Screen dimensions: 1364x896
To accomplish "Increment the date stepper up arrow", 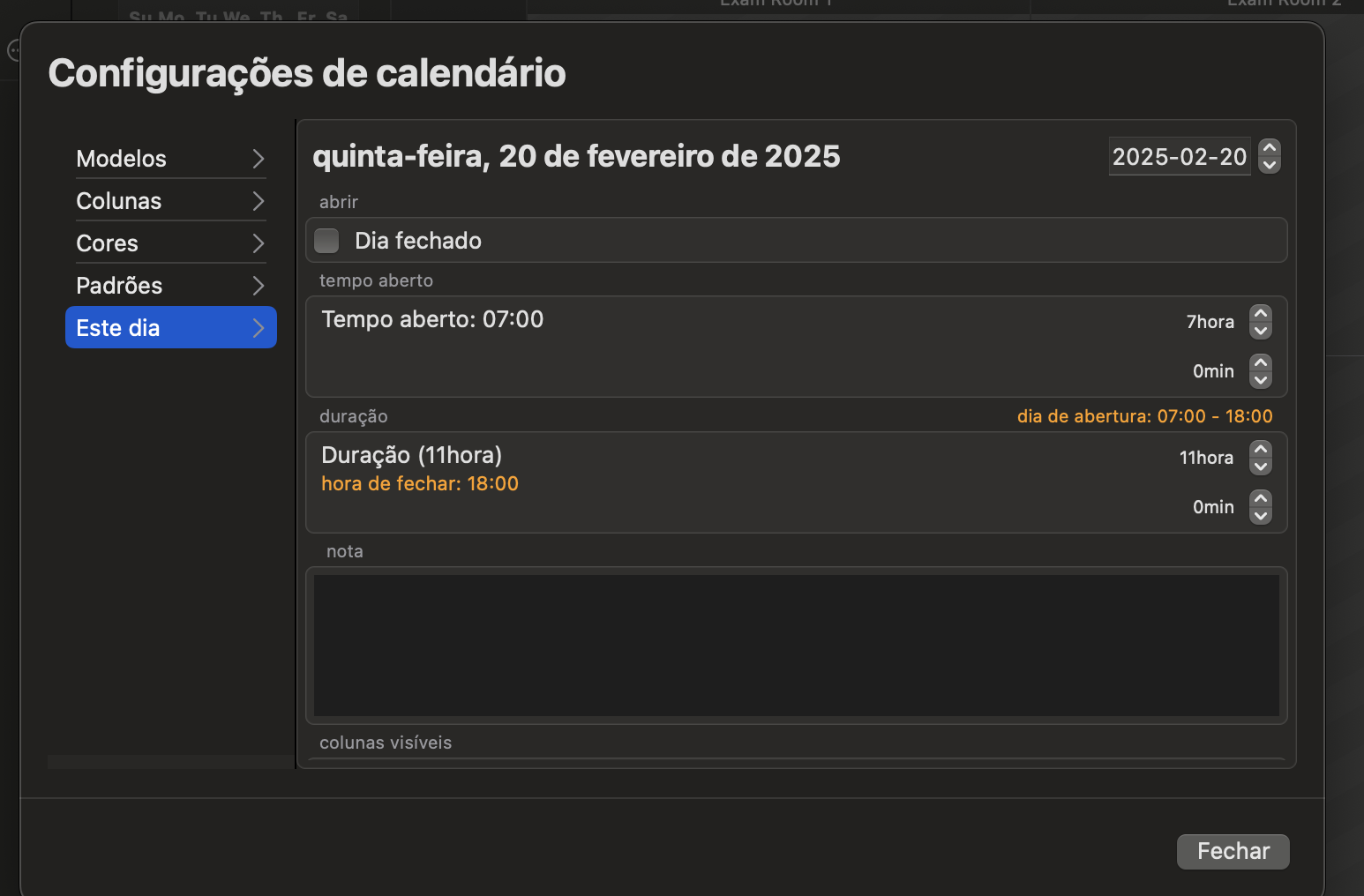I will [x=1270, y=148].
